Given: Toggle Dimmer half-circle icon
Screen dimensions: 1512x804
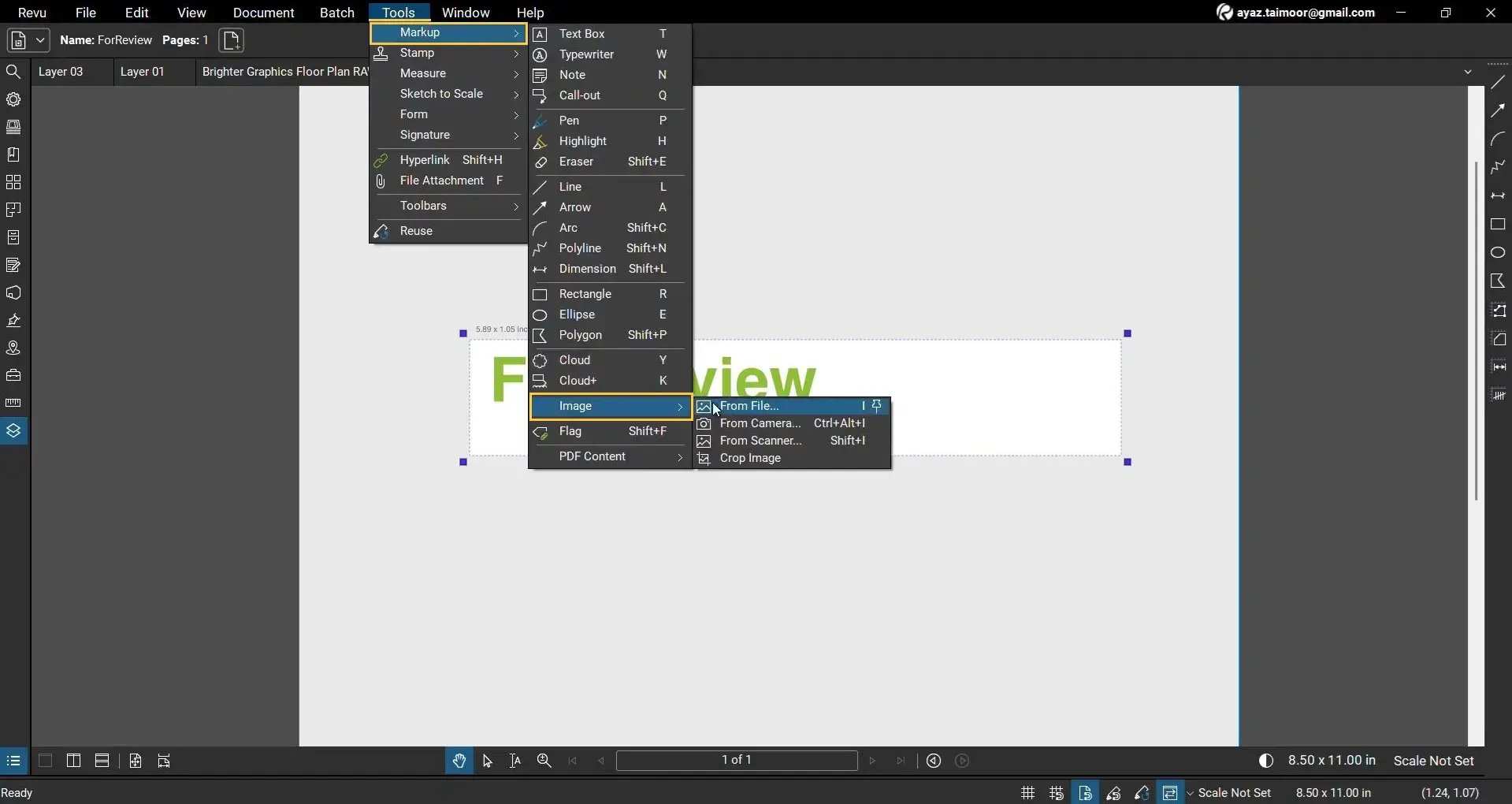Looking at the screenshot, I should coord(1266,761).
